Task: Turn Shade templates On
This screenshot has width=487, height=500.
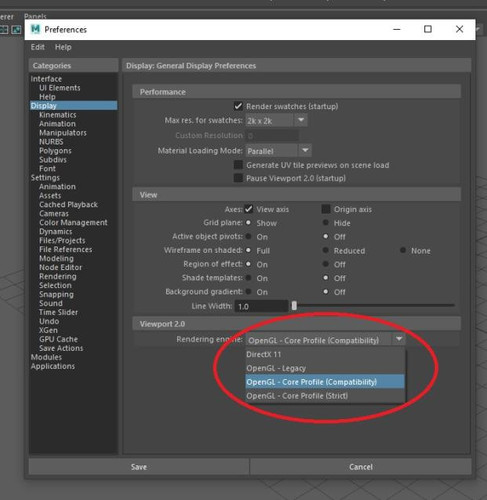Action: [248, 278]
